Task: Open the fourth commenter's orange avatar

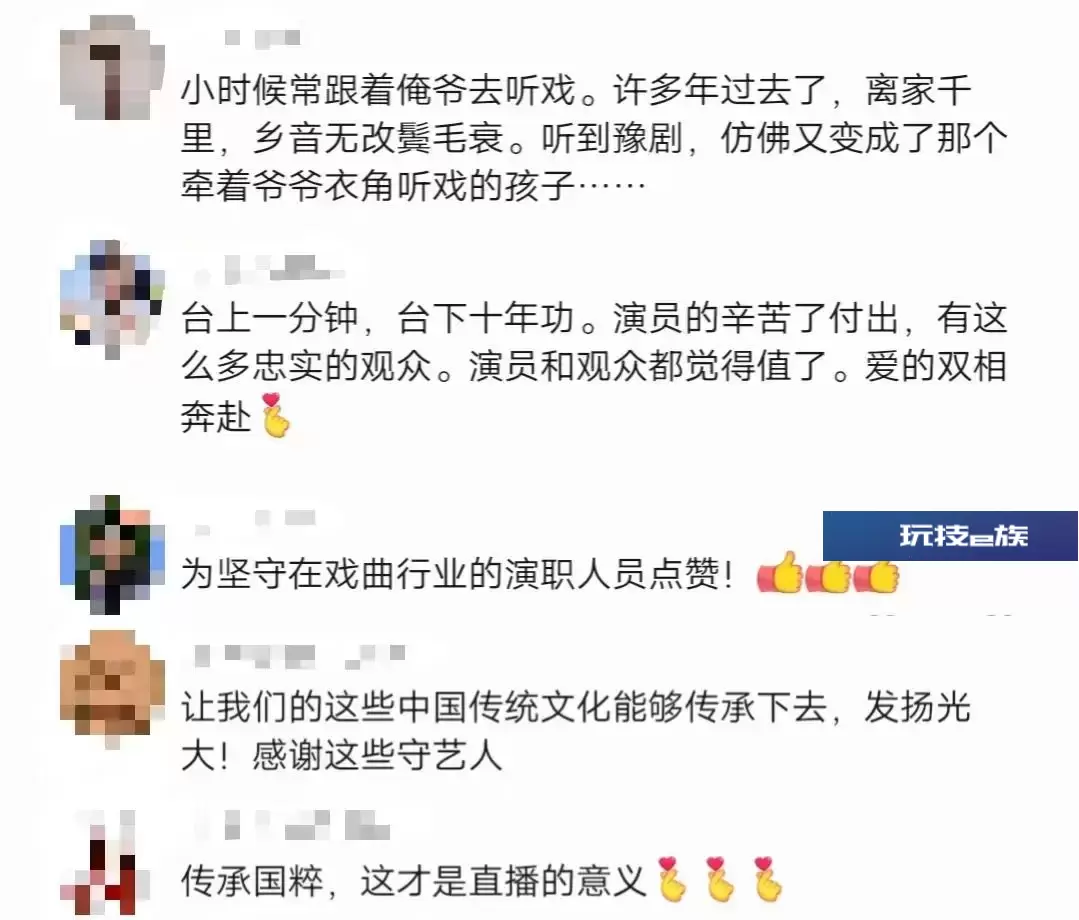Action: click(112, 690)
